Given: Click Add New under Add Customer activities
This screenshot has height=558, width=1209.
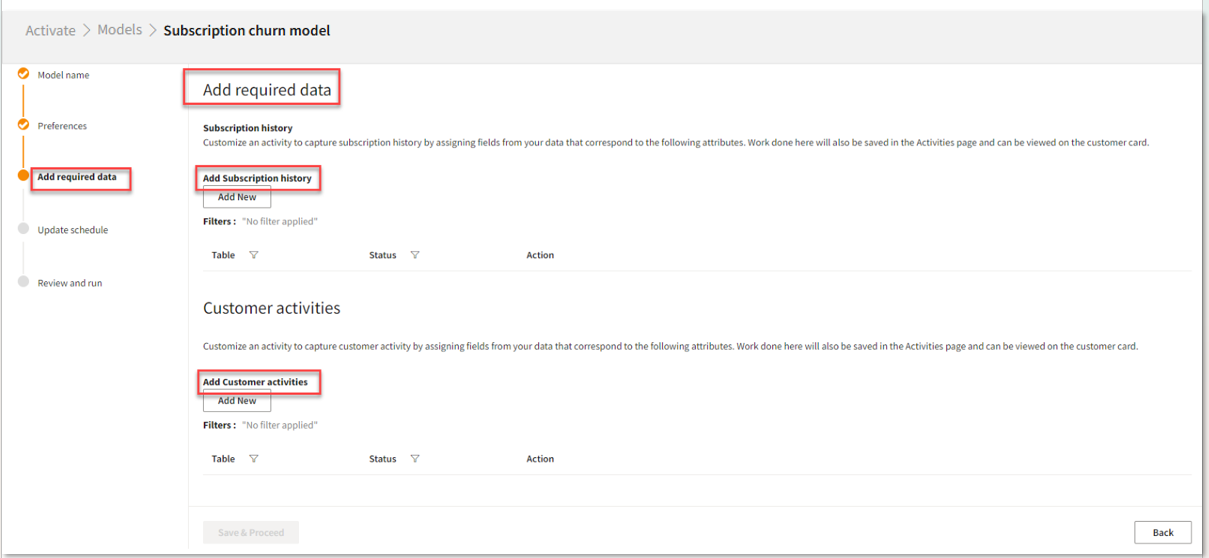Looking at the screenshot, I should tap(237, 401).
